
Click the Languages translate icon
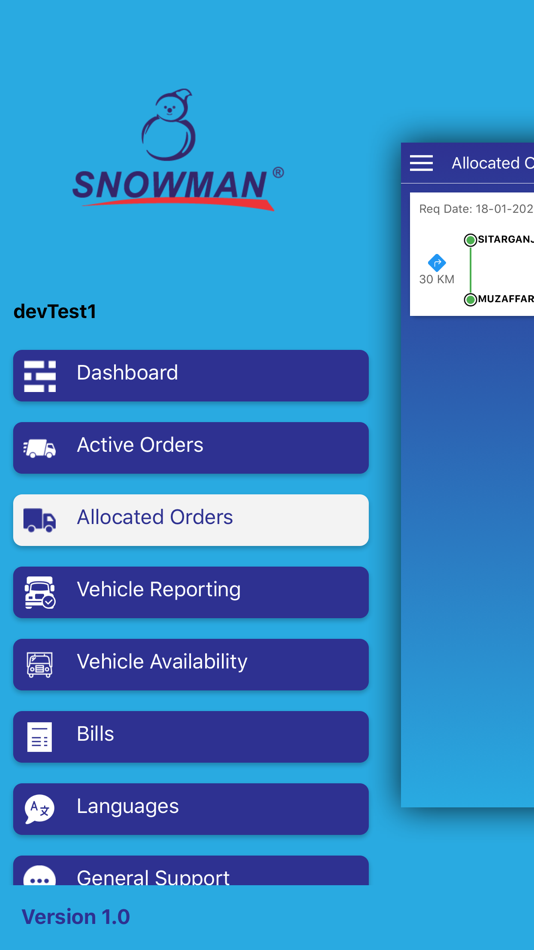(x=40, y=809)
